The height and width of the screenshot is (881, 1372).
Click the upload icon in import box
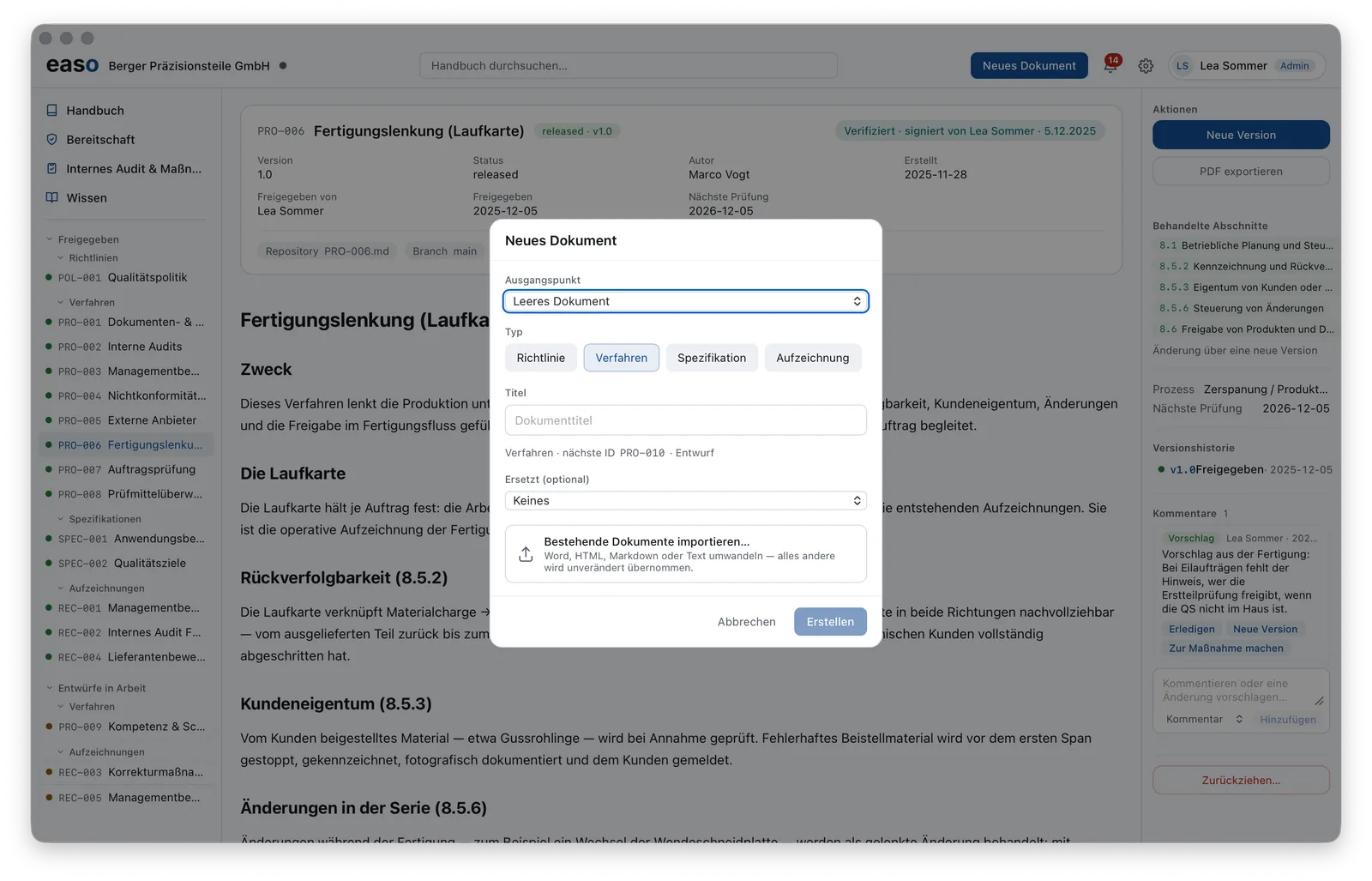click(x=526, y=554)
